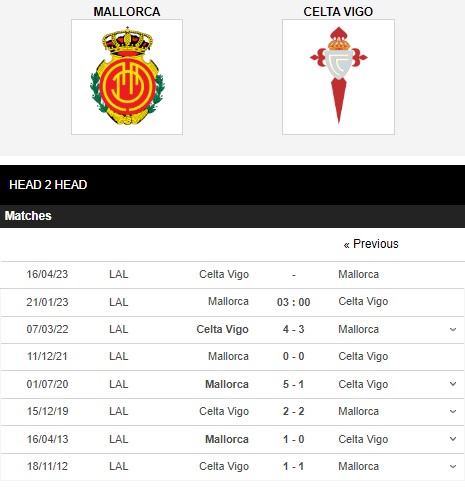
Task: Expand the 07/03/22 match details chevron
Action: (453, 330)
